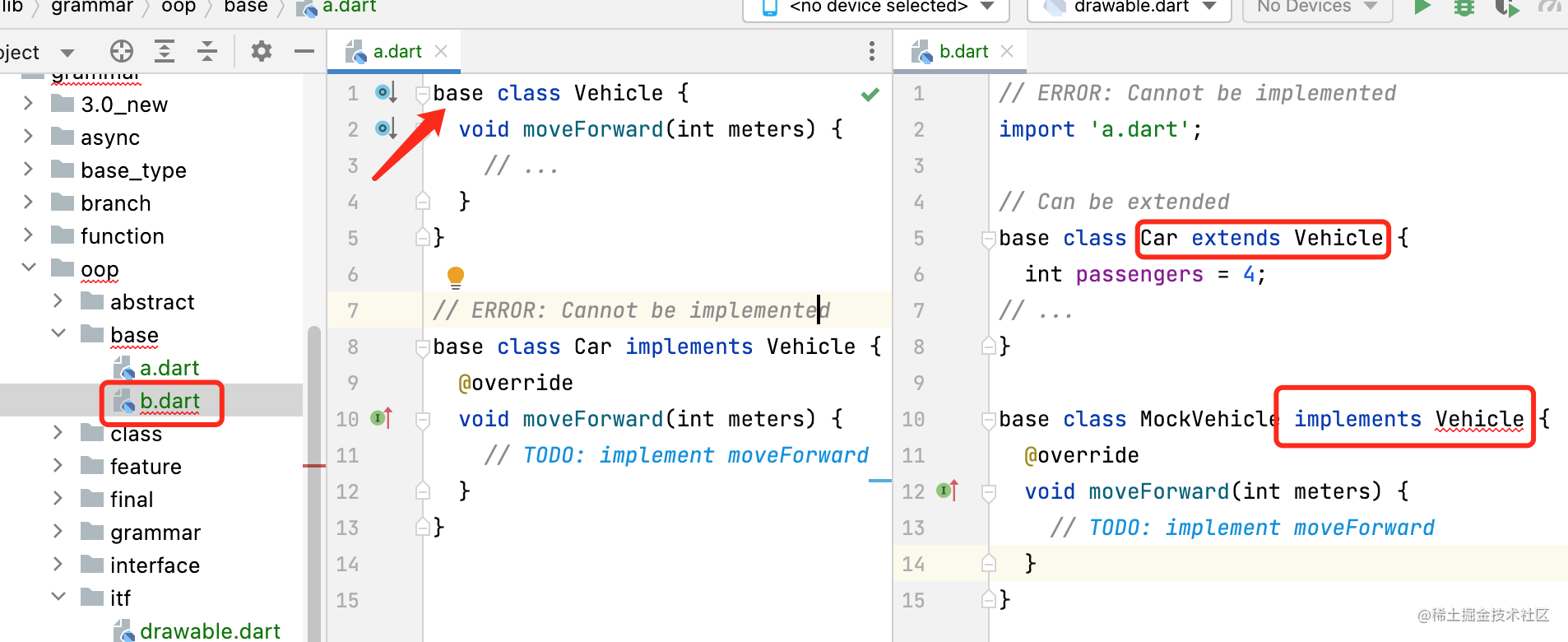Viewport: 1568px width, 642px height.
Task: Click the Run green play button
Action: (1422, 7)
